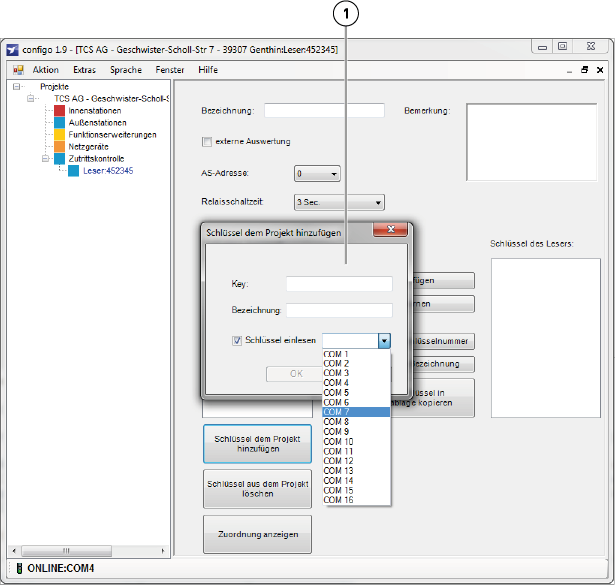Screen dimensions: 615x585
Task: Click the configo icon in menu bar
Action: [x=18, y=70]
